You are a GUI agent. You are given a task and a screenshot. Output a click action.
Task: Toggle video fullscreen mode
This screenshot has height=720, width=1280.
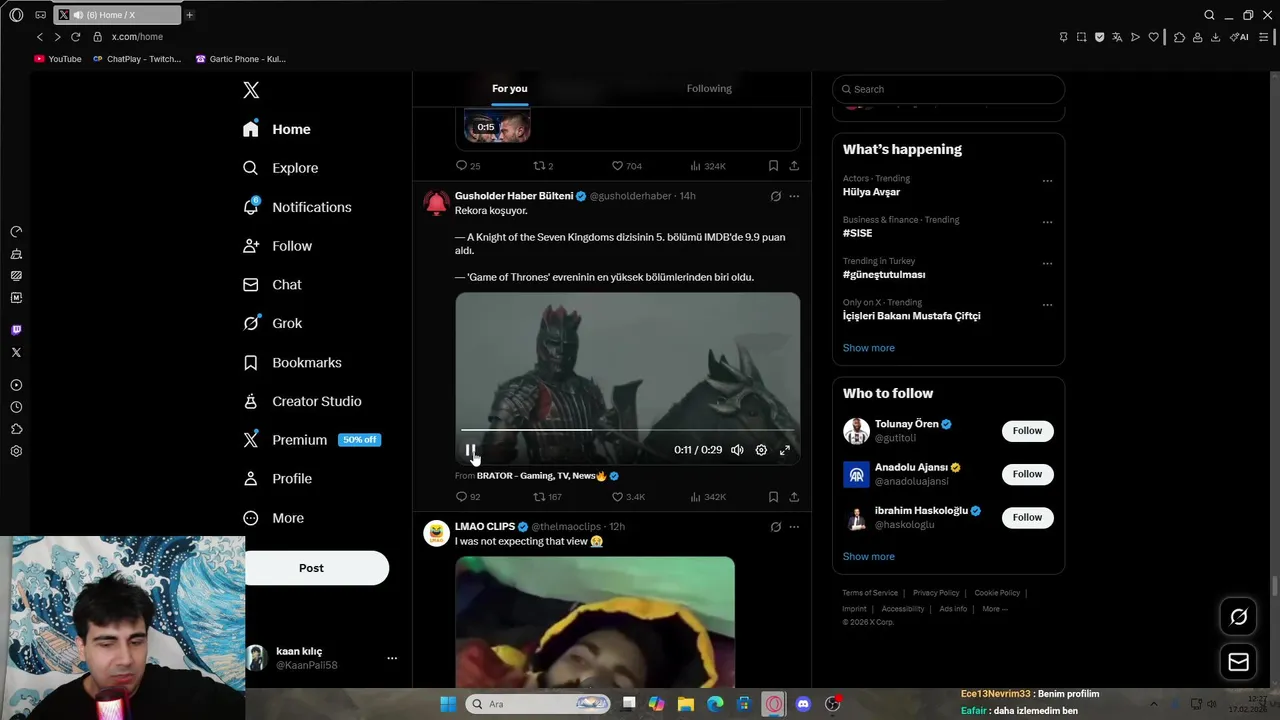(x=785, y=450)
